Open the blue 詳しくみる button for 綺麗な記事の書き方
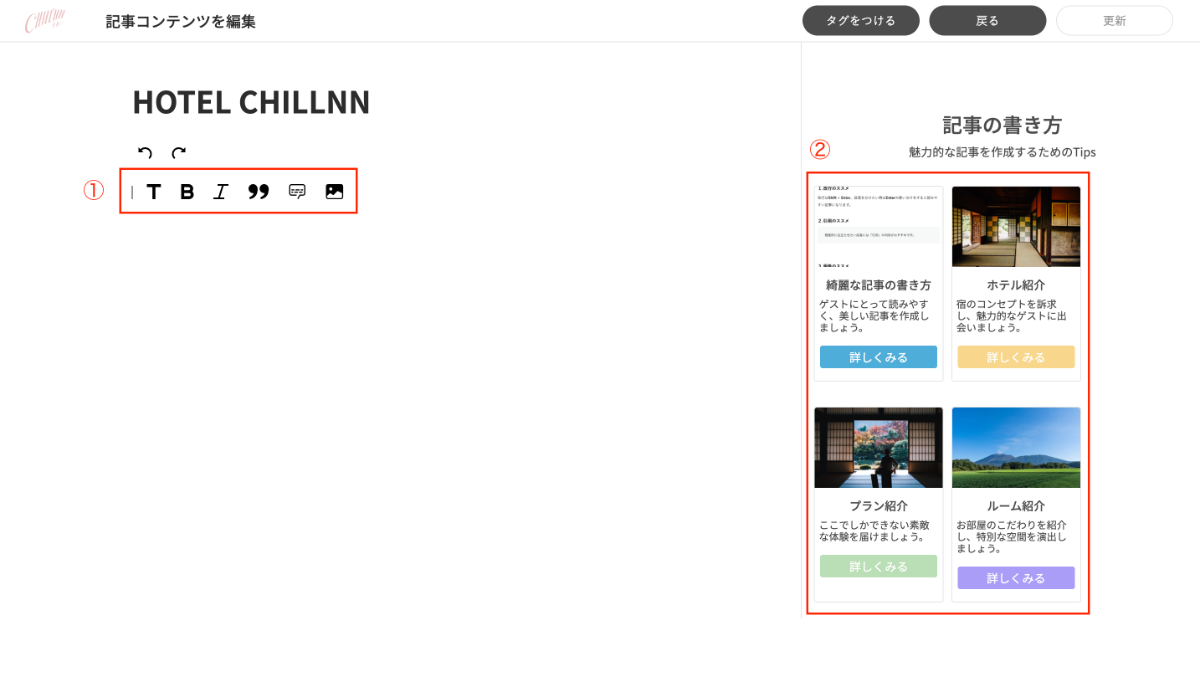The image size is (1200, 682). point(878,357)
